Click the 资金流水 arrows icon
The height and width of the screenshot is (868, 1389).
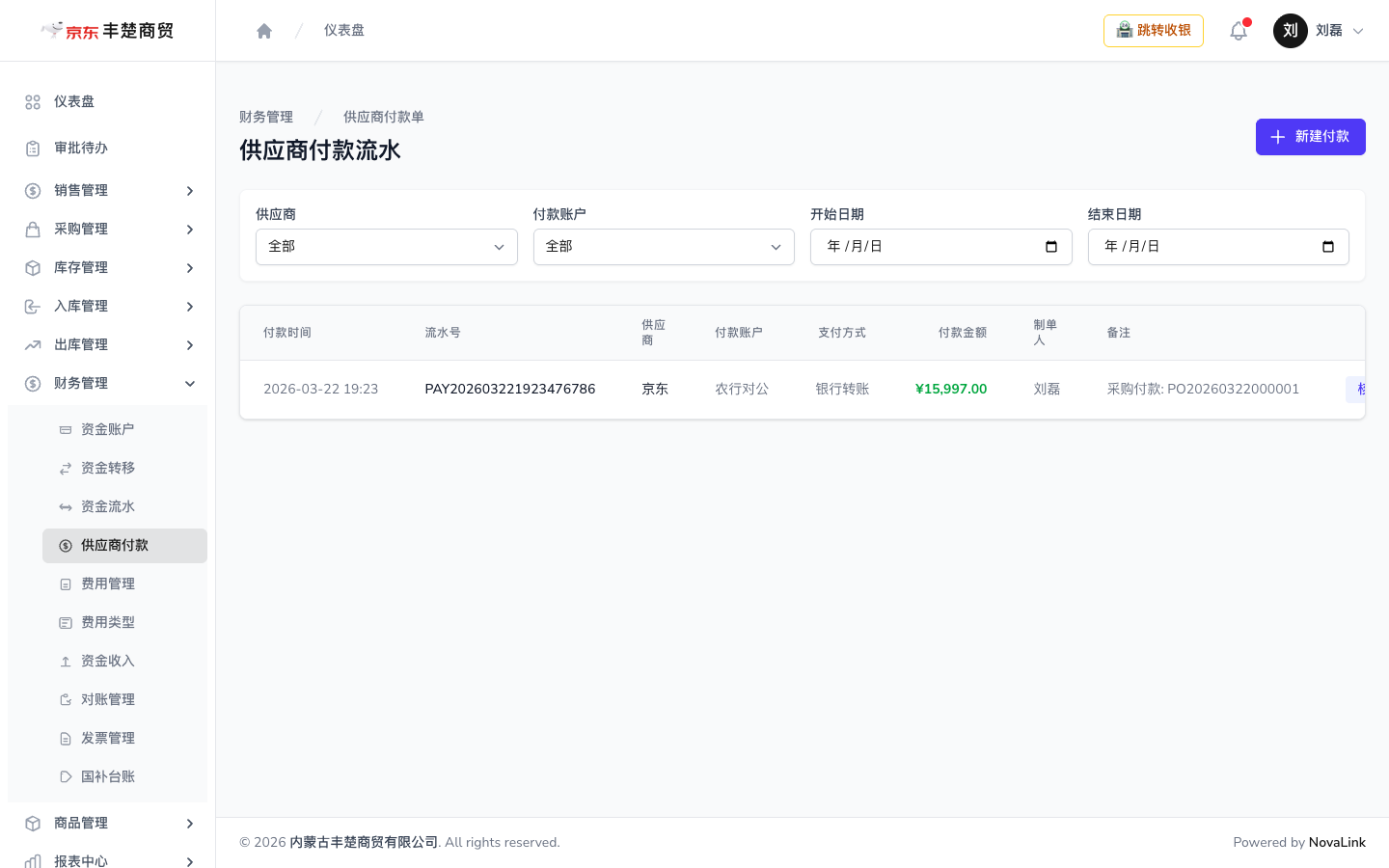coord(66,507)
